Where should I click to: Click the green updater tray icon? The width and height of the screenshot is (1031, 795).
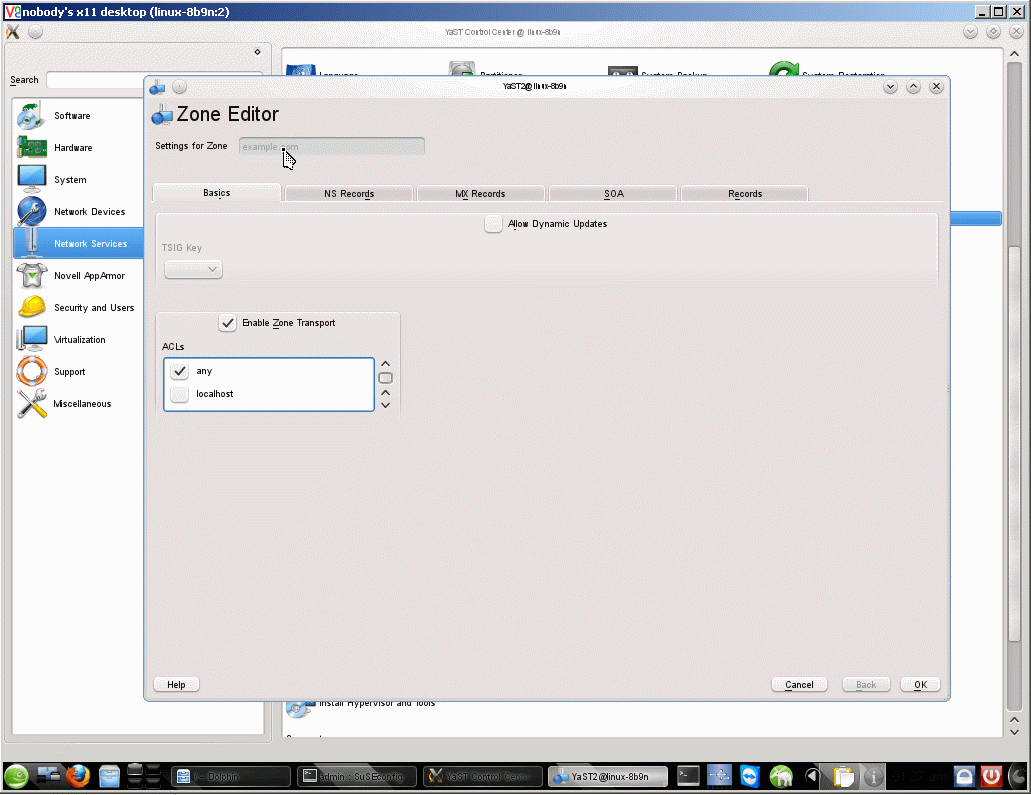[x=780, y=777]
